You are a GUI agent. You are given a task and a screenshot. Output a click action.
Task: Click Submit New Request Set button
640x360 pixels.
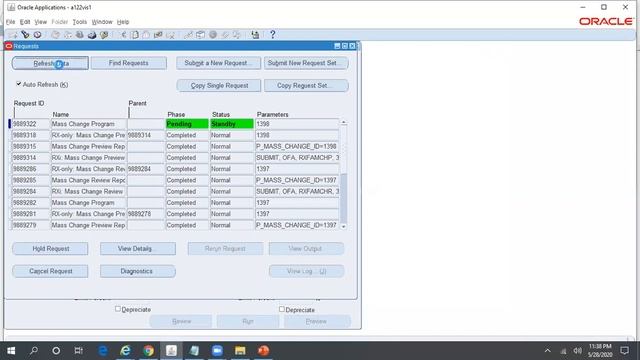click(306, 63)
